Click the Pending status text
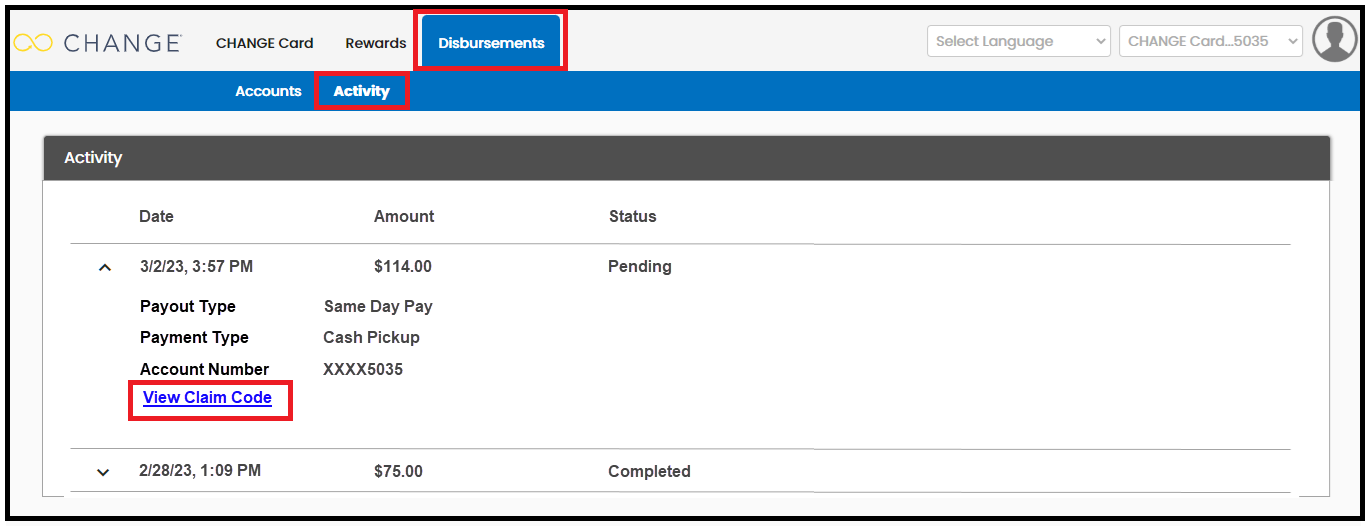Image resolution: width=1371 pixels, height=526 pixels. 640,267
